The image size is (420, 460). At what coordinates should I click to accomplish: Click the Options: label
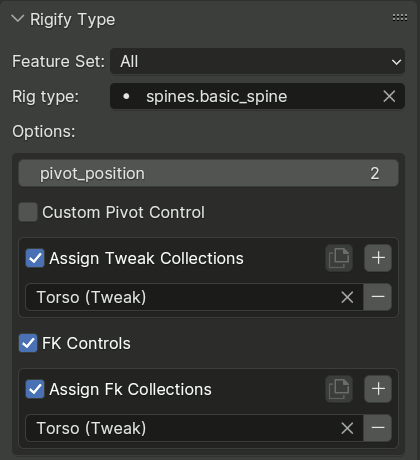pos(44,132)
